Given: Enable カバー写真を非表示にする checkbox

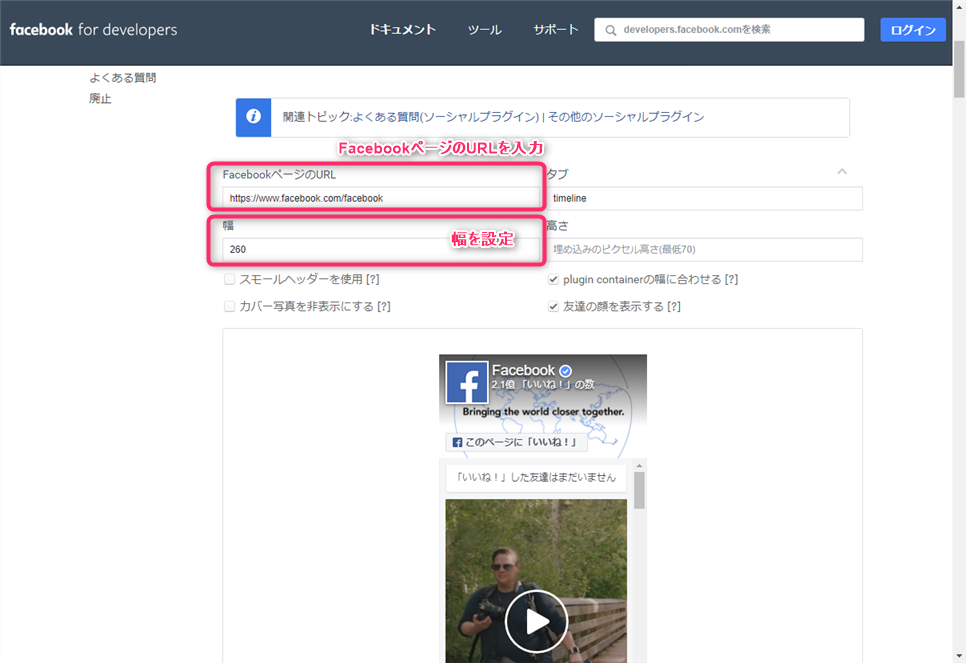Looking at the screenshot, I should (229, 306).
